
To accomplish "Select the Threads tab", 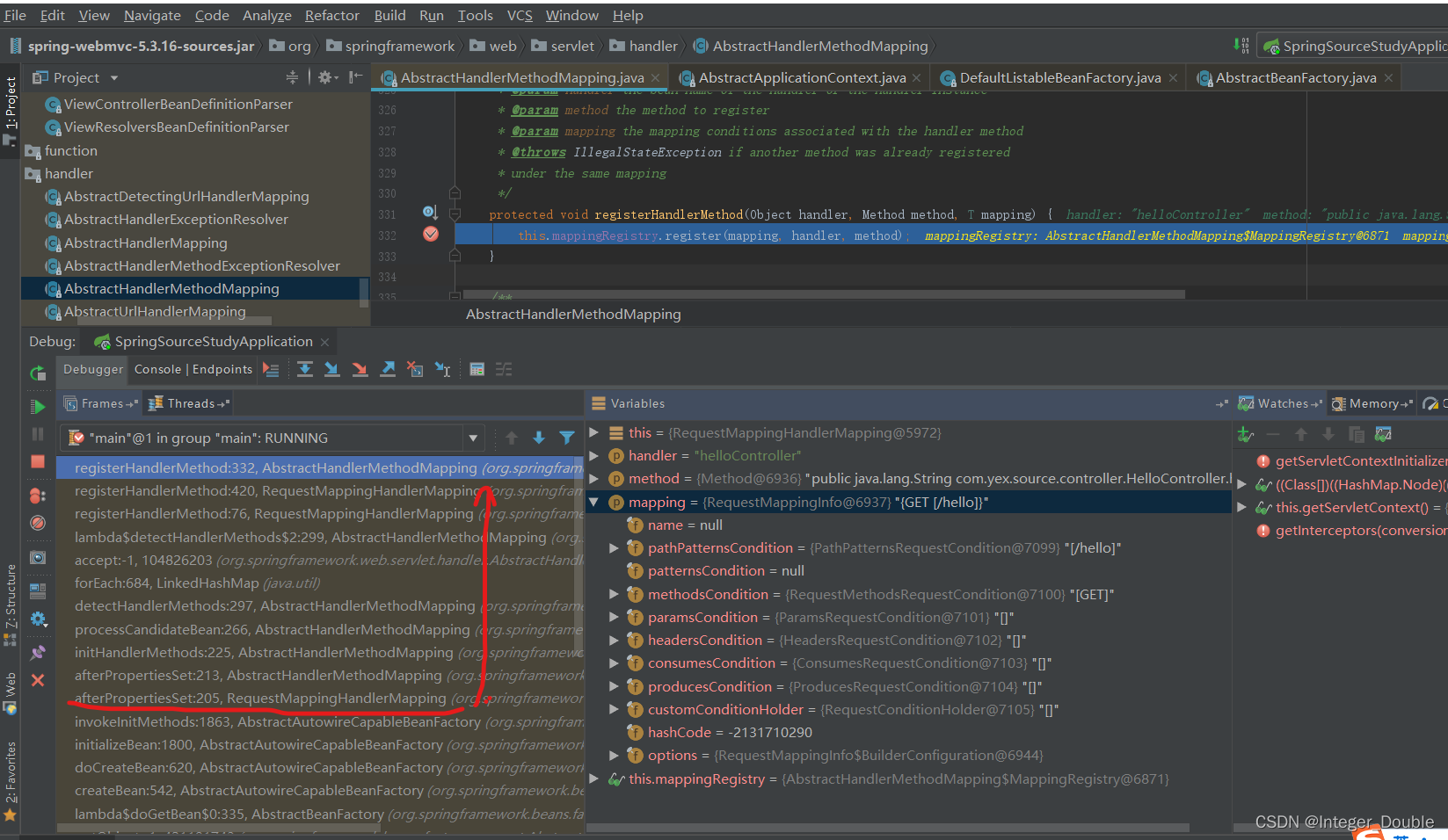I will [190, 403].
